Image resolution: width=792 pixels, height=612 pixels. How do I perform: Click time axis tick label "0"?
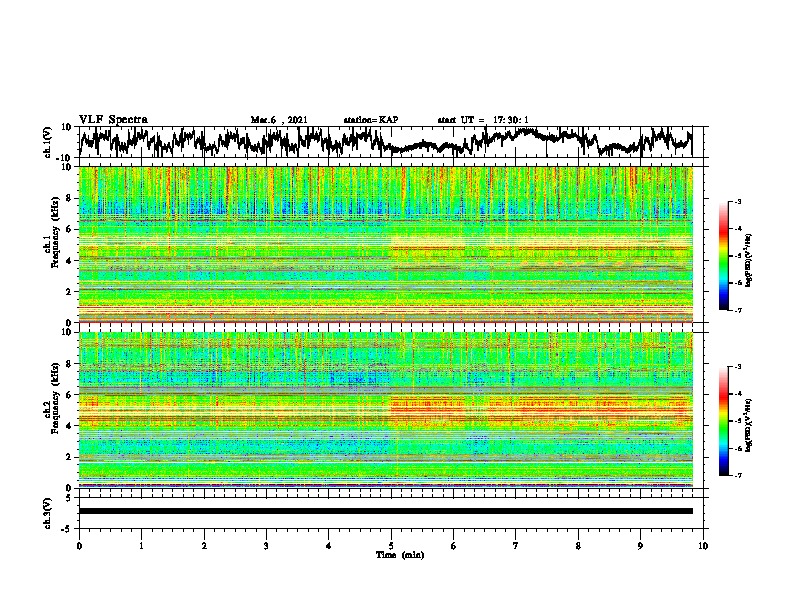click(x=79, y=546)
